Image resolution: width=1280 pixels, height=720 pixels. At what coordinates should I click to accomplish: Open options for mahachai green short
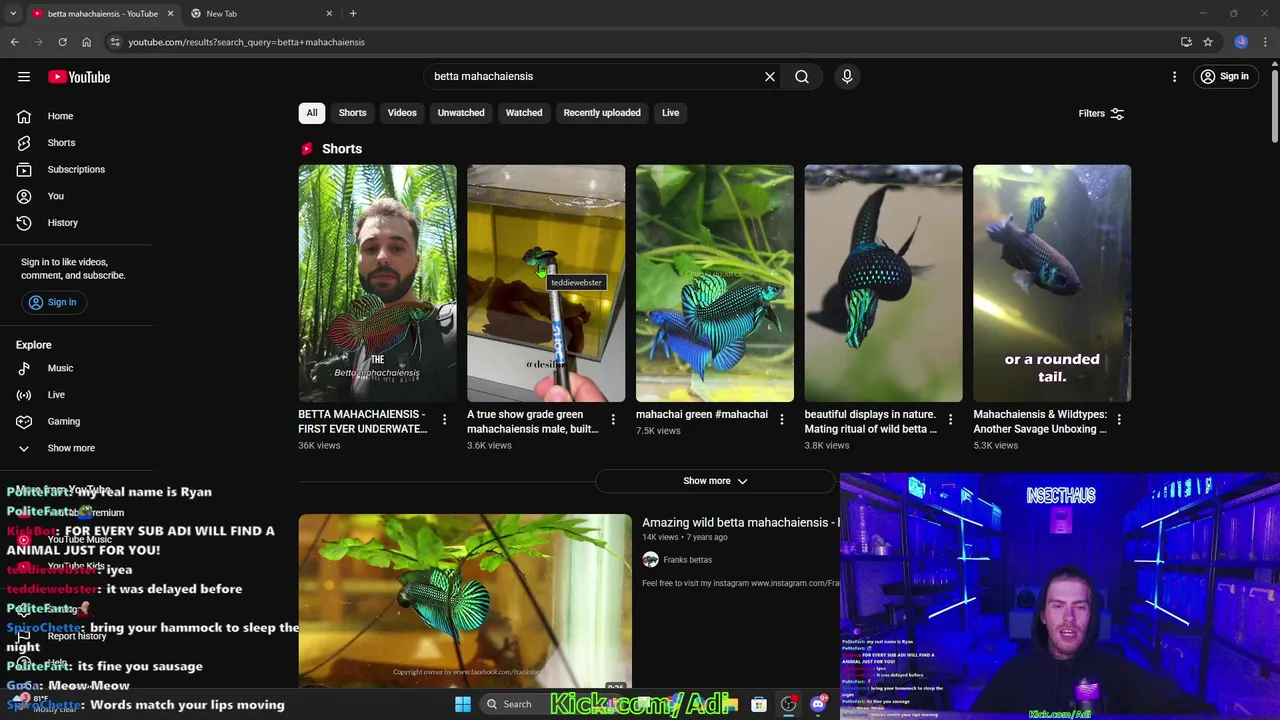[782, 420]
